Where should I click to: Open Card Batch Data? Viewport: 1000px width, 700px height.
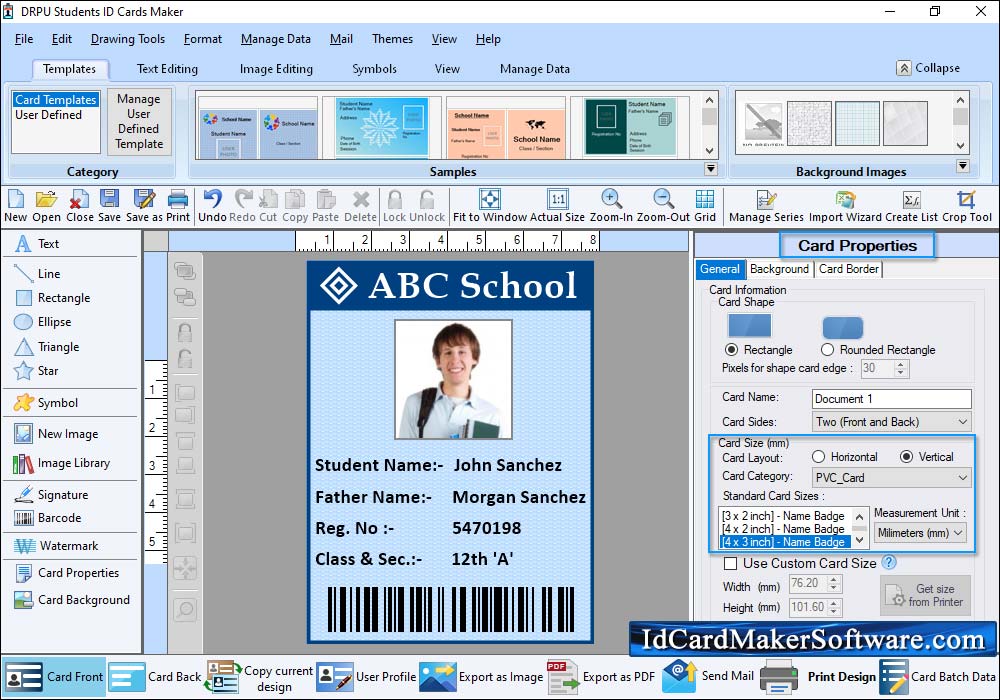coord(938,677)
